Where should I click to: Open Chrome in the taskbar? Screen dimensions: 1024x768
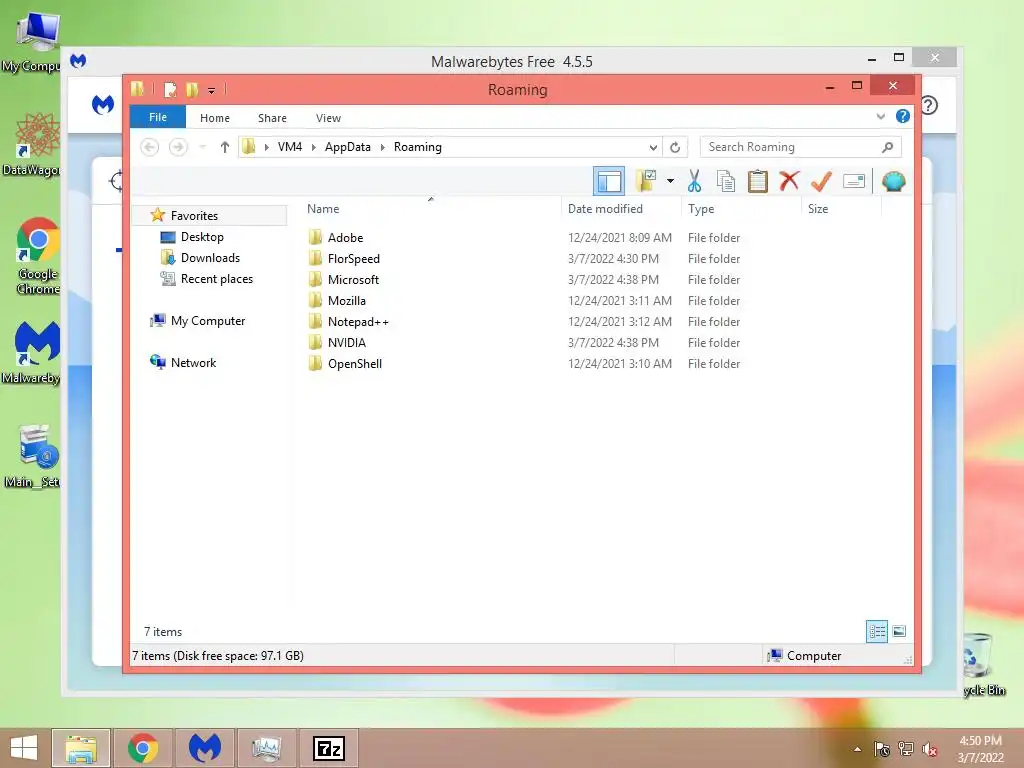pos(142,748)
